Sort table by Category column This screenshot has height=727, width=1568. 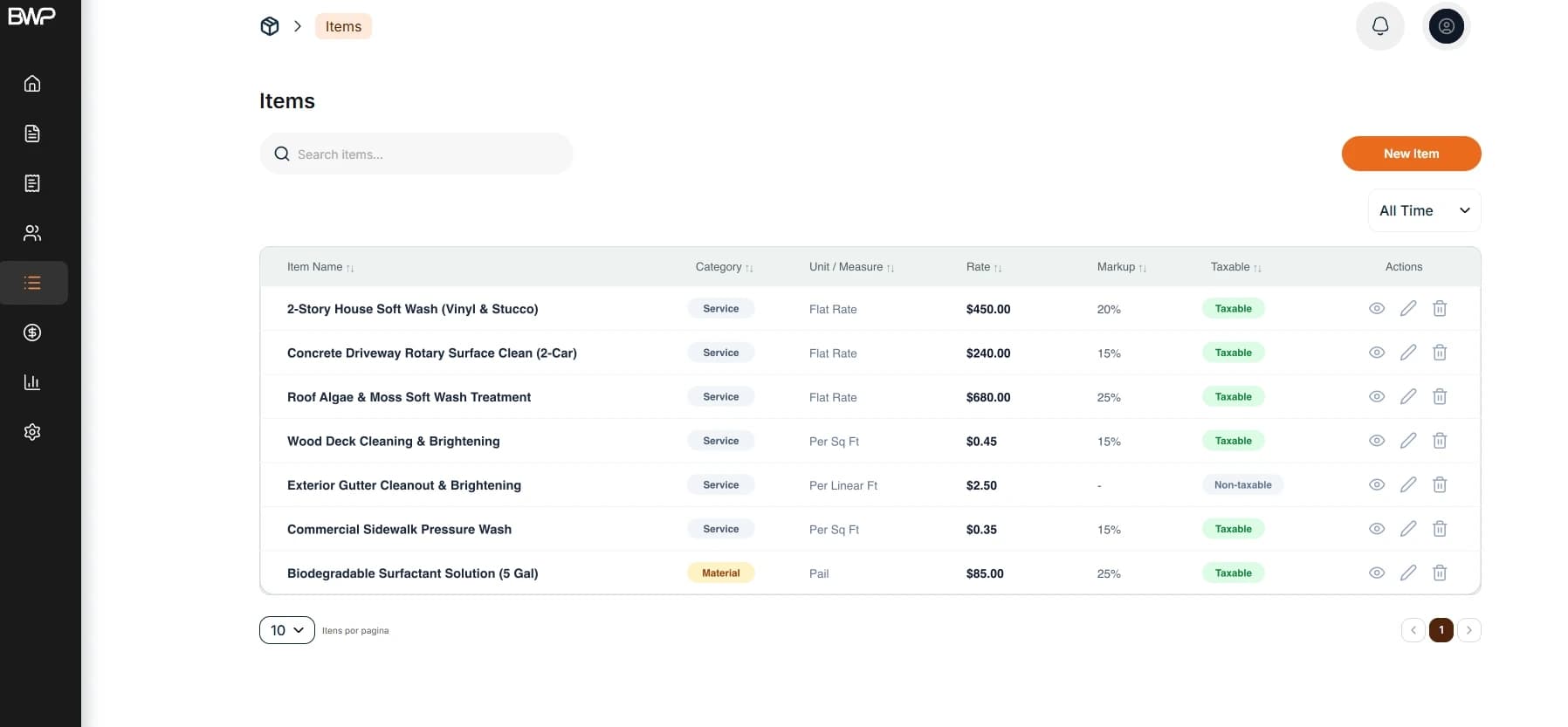725,267
